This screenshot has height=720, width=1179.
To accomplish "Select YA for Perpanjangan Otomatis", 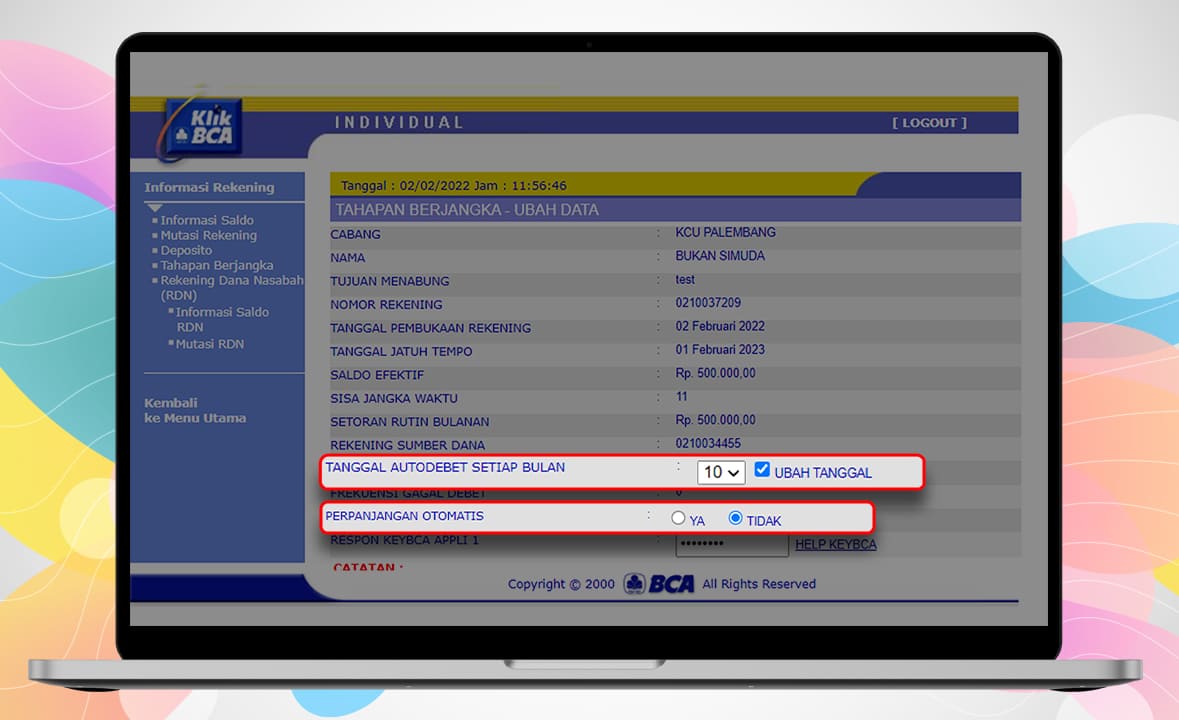I will (x=678, y=518).
